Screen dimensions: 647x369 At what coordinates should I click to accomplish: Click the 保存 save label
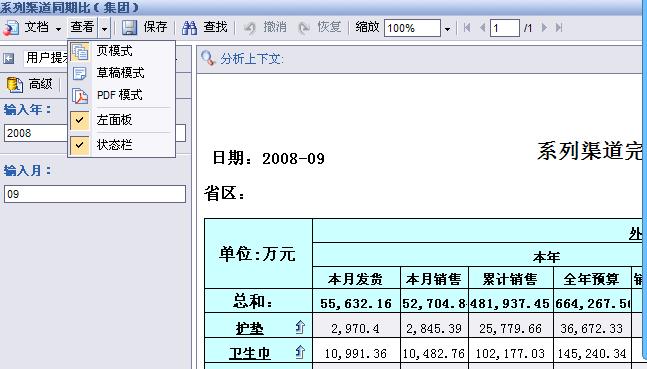[x=155, y=27]
